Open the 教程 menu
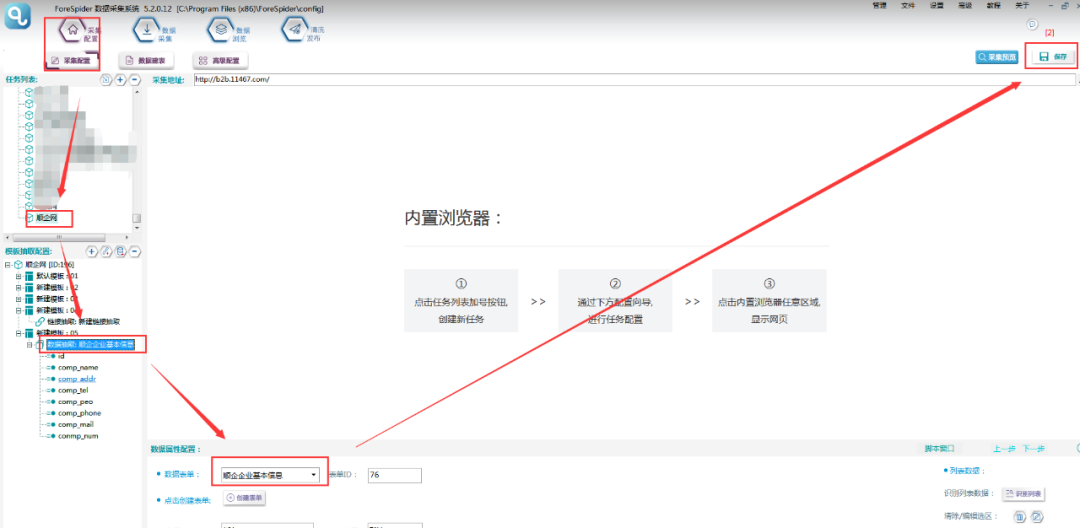Screen dimensions: 1080x528 [993, 6]
